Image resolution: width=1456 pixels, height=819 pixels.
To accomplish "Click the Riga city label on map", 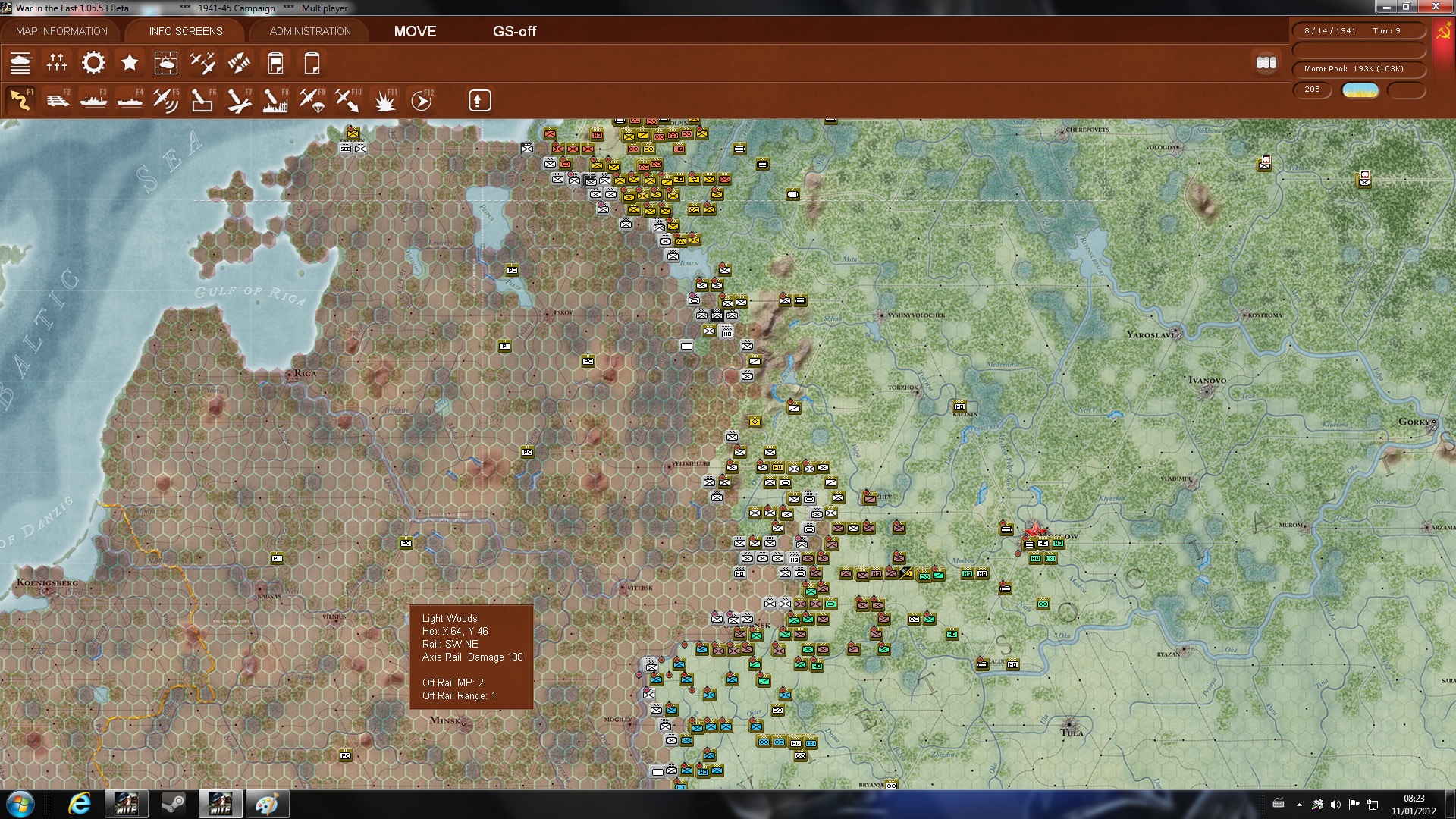I will tap(305, 373).
